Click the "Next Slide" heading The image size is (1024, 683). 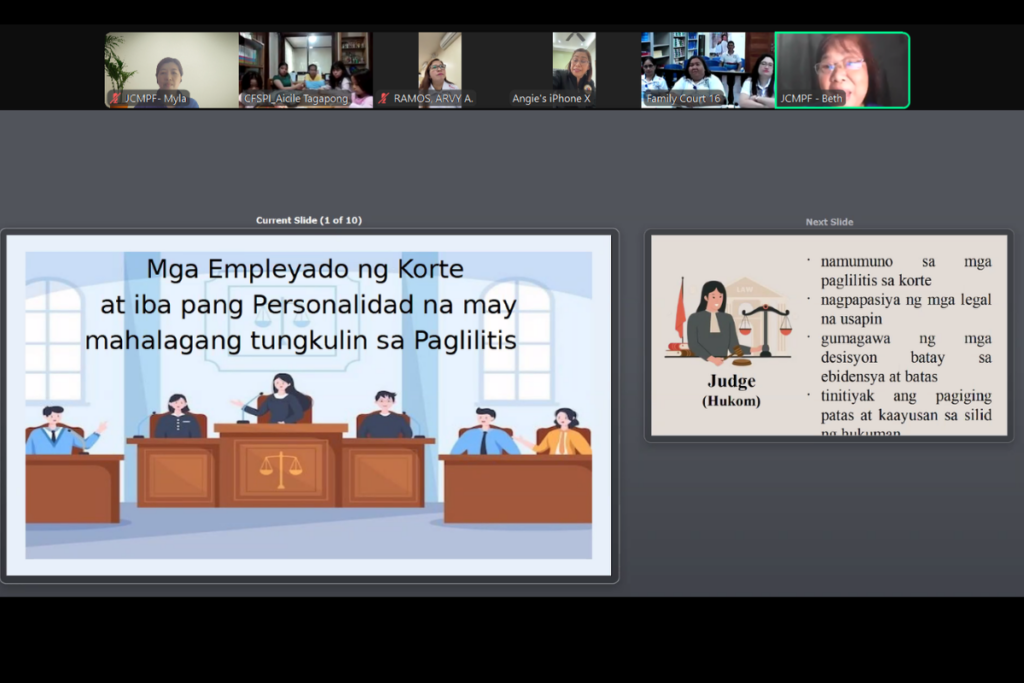coord(829,222)
